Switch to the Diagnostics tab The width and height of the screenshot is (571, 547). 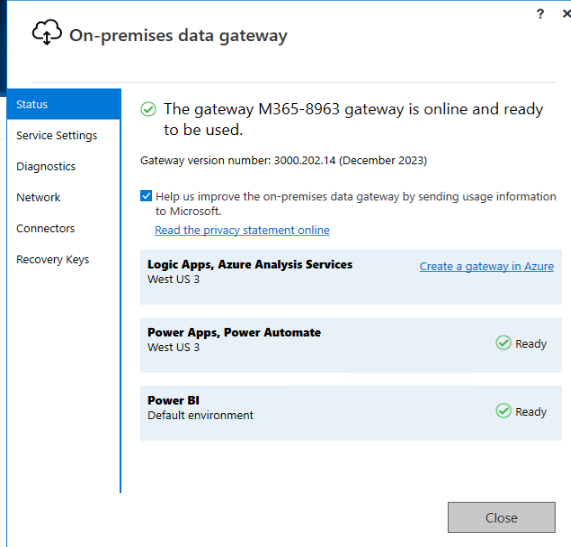click(x=64, y=166)
